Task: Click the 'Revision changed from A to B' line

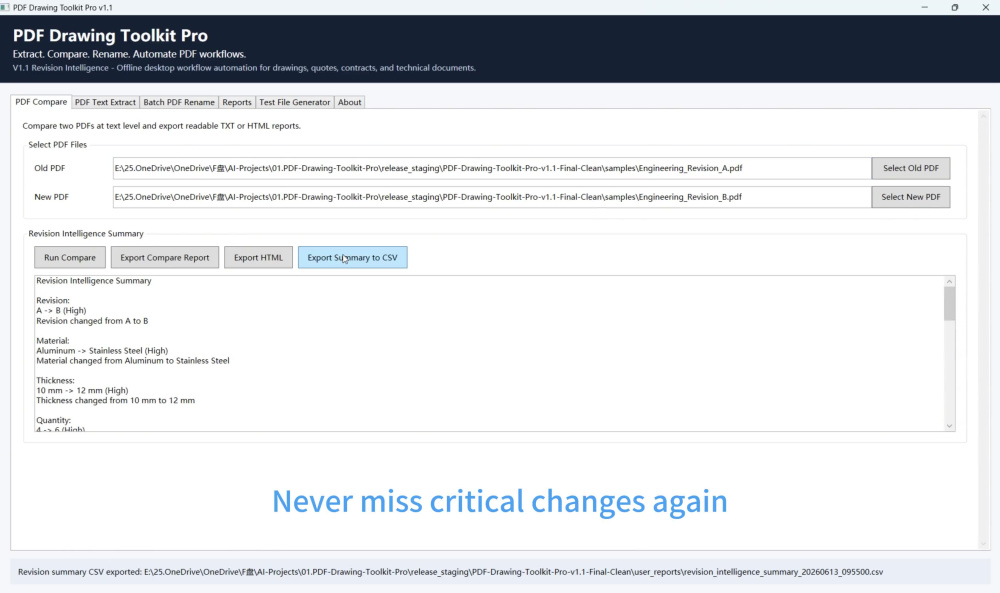Action: click(92, 321)
